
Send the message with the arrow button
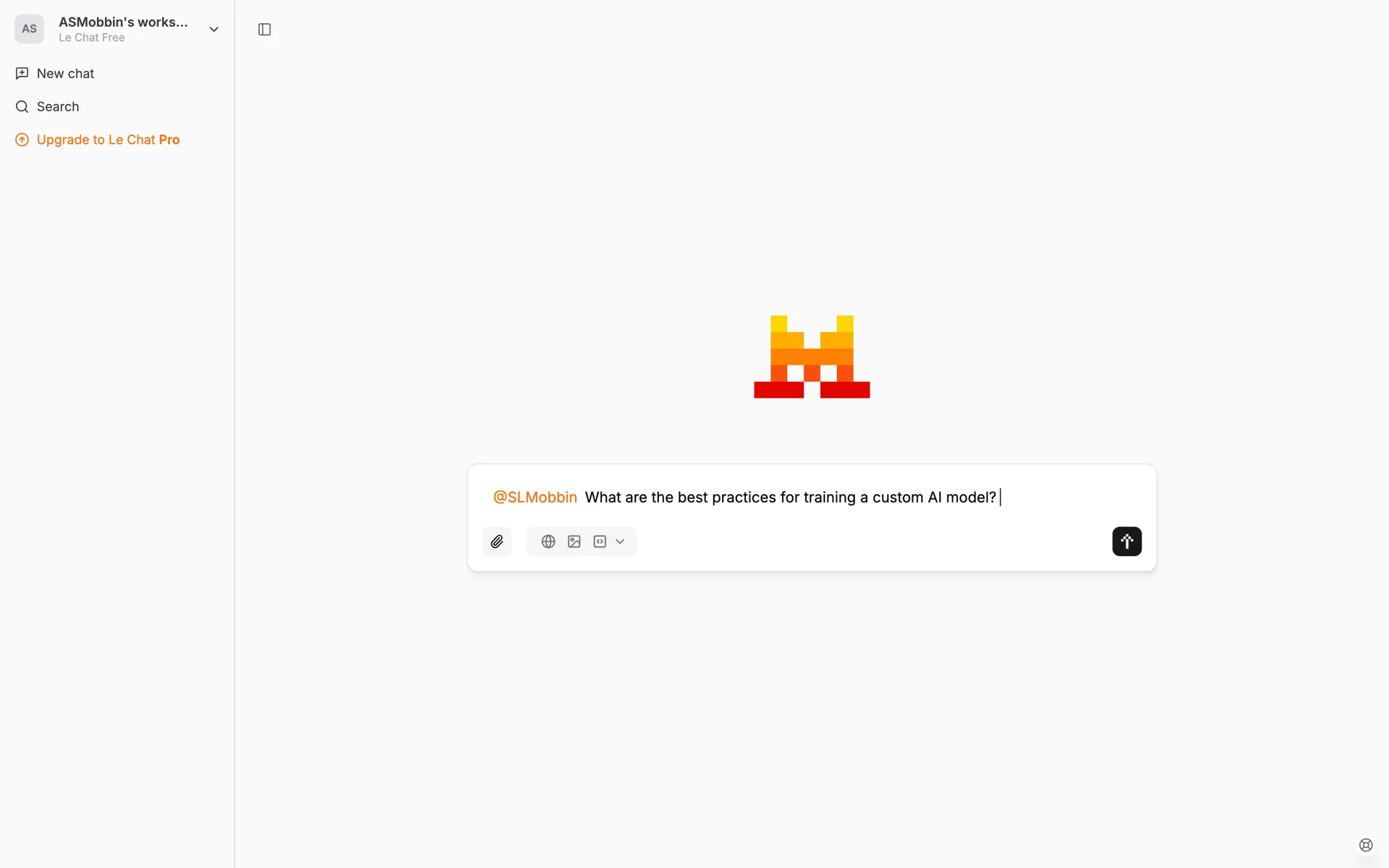(x=1126, y=541)
